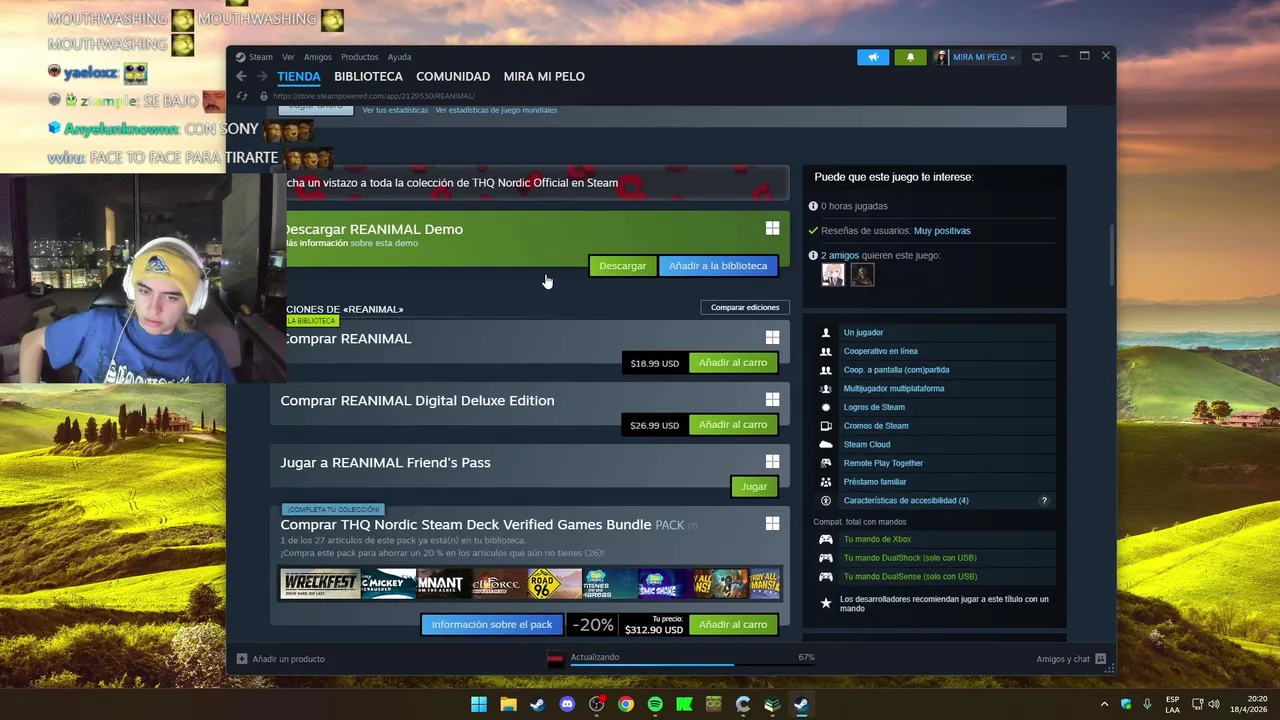The image size is (1280, 720).
Task: Click 'Comparar ediciones' button
Action: point(745,307)
